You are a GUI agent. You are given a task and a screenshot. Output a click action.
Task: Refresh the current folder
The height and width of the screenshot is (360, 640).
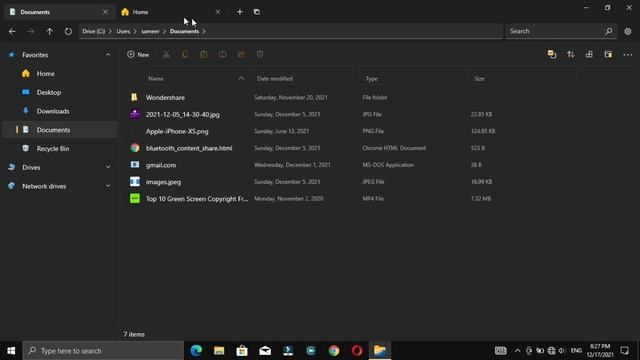68,31
